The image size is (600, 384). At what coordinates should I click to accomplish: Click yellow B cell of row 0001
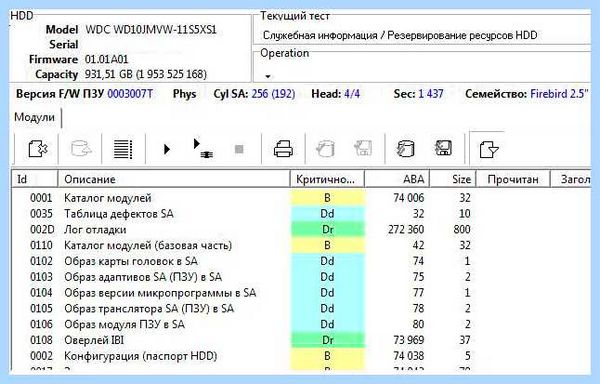pyautogui.click(x=327, y=198)
